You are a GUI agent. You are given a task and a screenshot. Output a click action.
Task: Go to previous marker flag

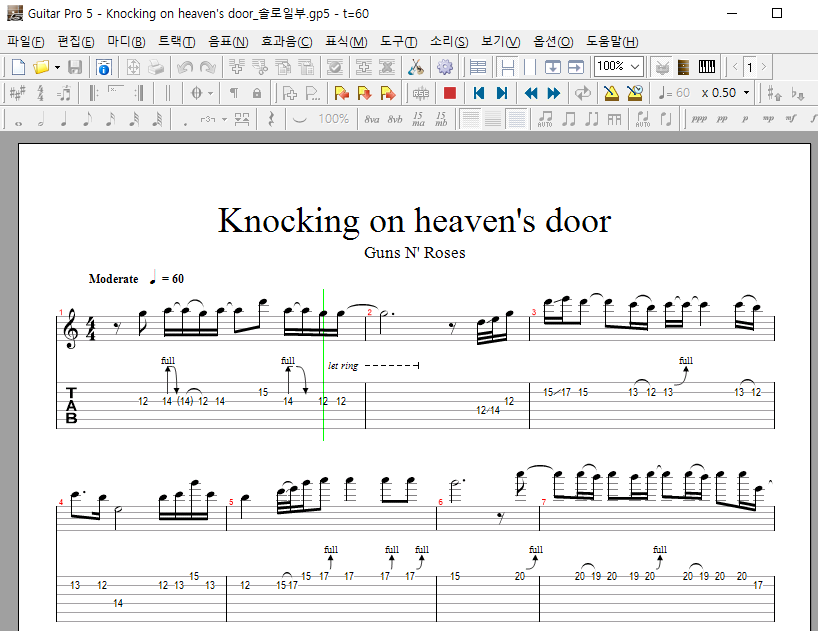point(342,93)
